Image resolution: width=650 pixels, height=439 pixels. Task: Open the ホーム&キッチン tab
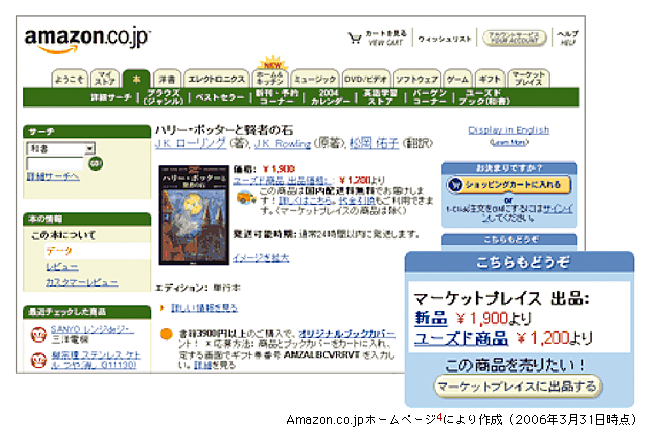270,78
